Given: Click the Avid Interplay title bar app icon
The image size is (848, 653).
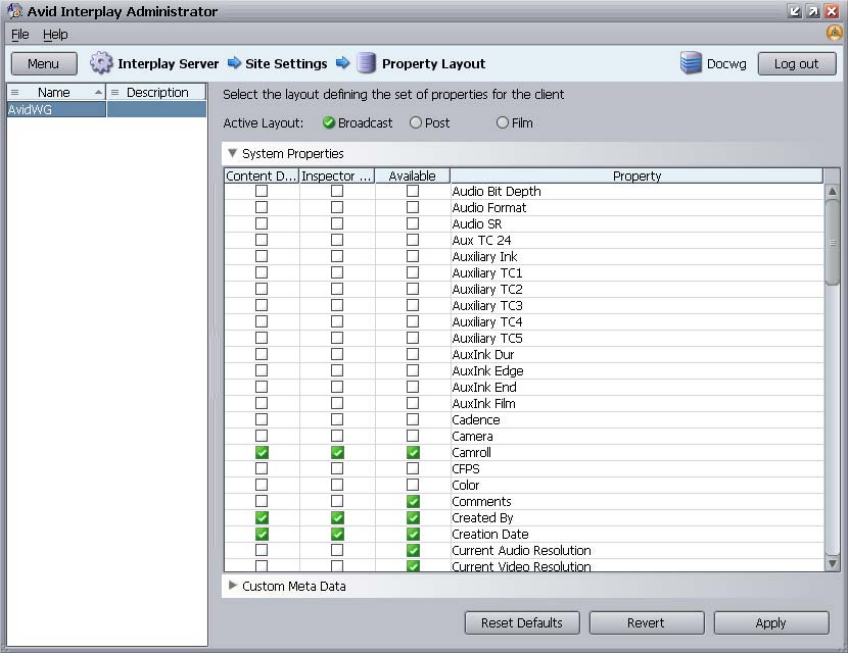Looking at the screenshot, I should 14,10.
